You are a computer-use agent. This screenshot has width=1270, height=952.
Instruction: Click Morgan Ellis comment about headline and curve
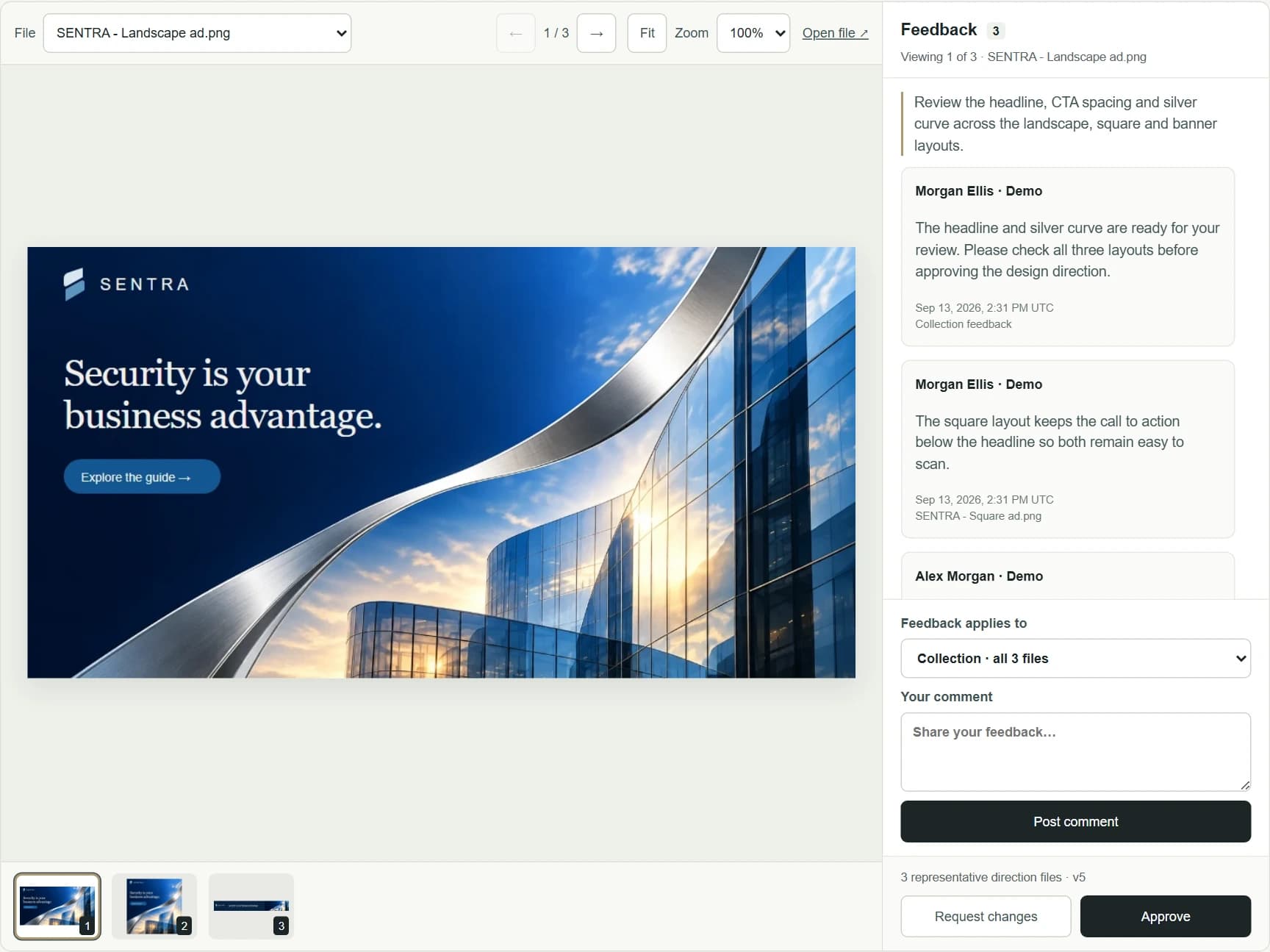(x=1067, y=257)
